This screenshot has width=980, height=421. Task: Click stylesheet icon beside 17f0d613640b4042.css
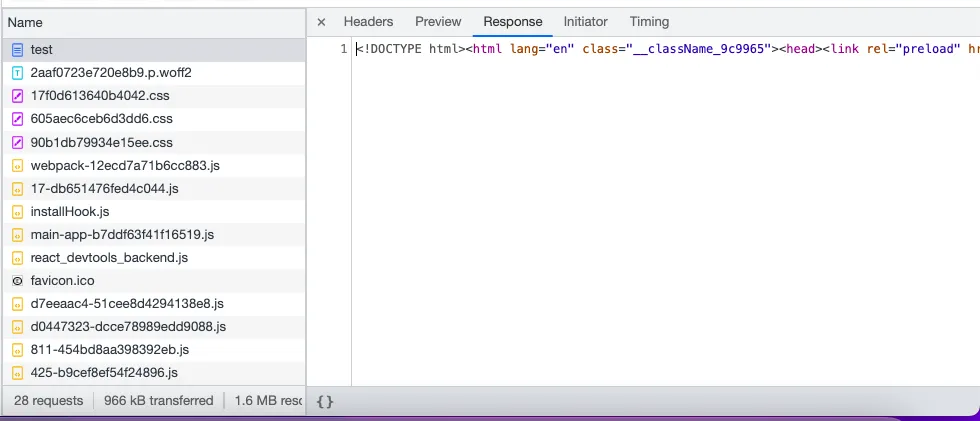18,96
